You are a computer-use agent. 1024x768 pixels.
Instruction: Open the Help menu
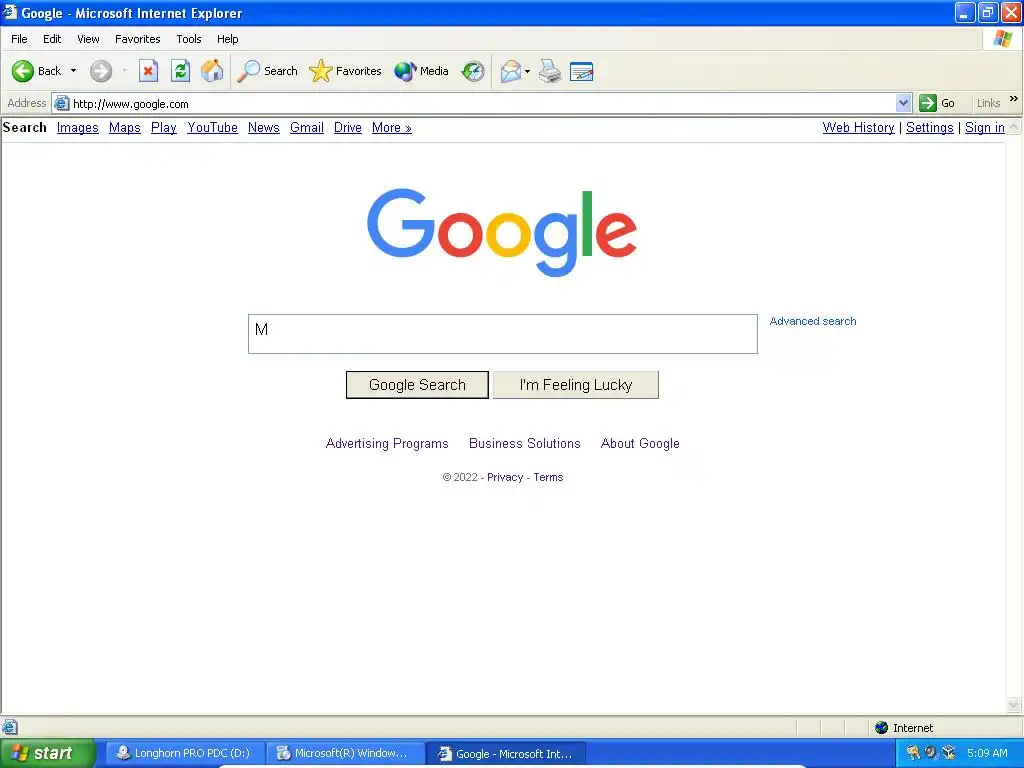(x=228, y=39)
